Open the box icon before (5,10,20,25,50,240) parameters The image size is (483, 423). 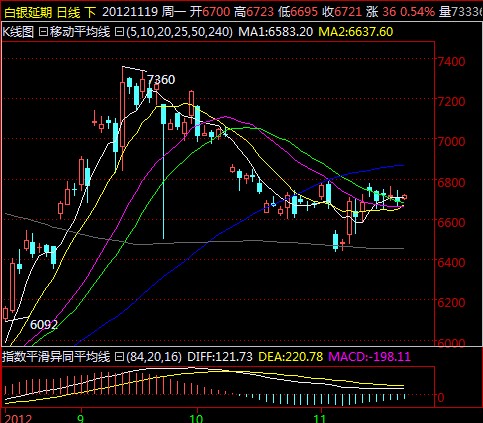click(x=119, y=32)
